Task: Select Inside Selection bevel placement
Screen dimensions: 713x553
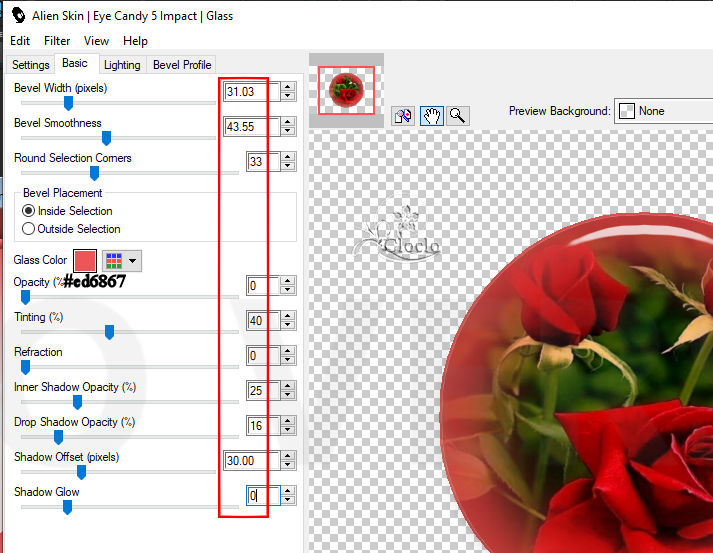Action: (29, 211)
